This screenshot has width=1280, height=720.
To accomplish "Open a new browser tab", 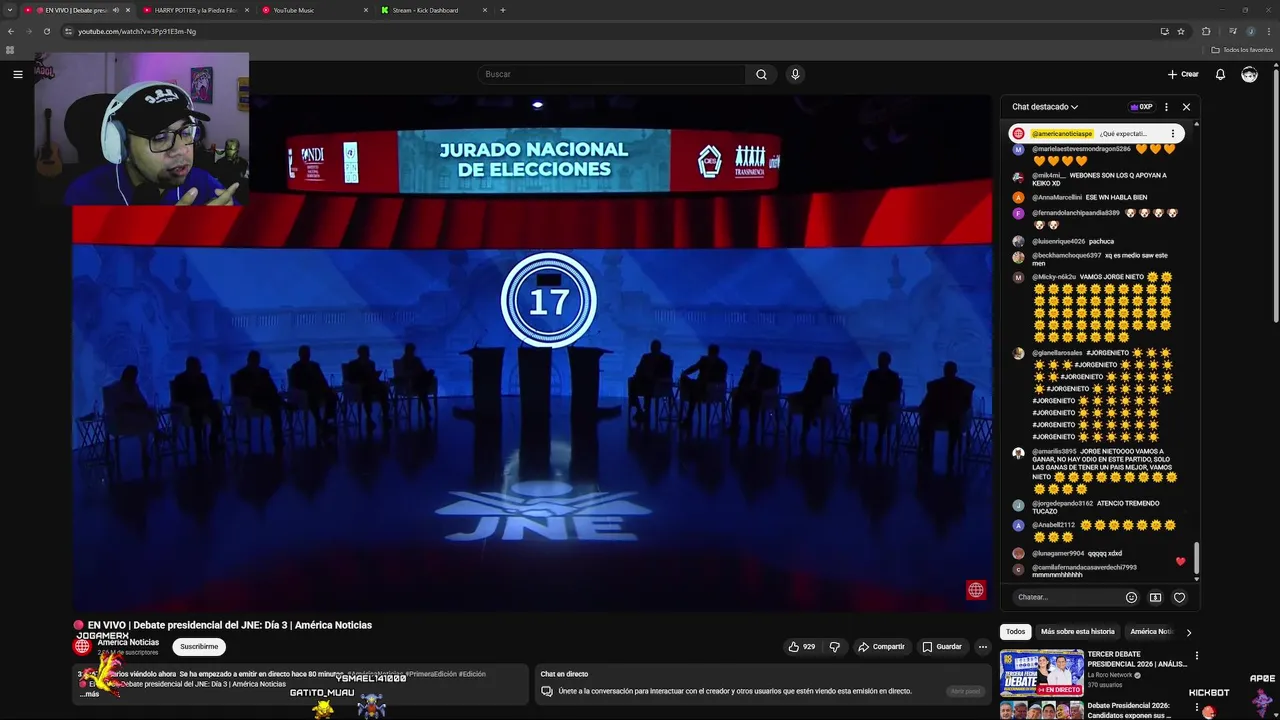I will pos(502,10).
